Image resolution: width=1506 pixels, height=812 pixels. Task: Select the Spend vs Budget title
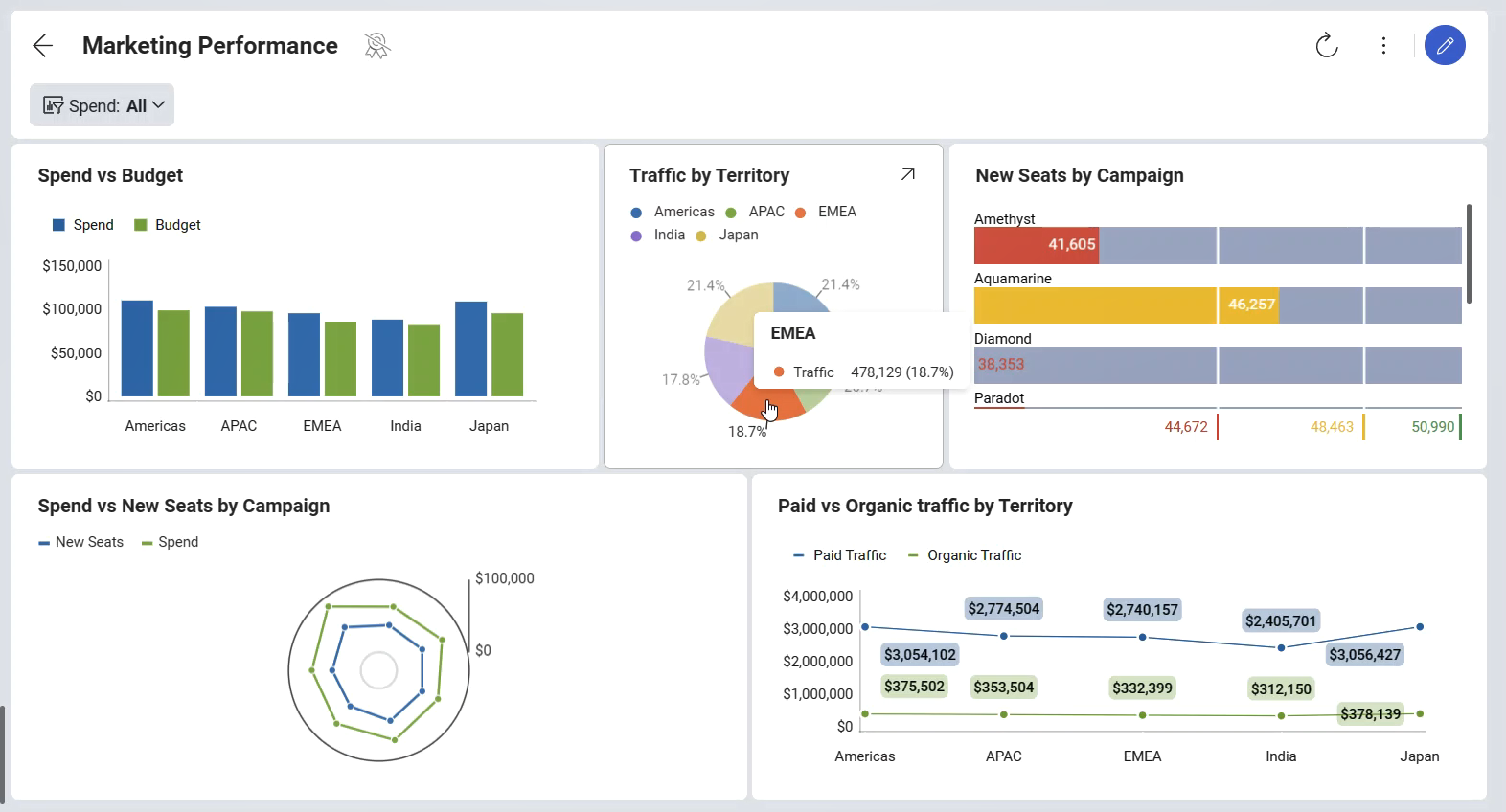tap(110, 175)
